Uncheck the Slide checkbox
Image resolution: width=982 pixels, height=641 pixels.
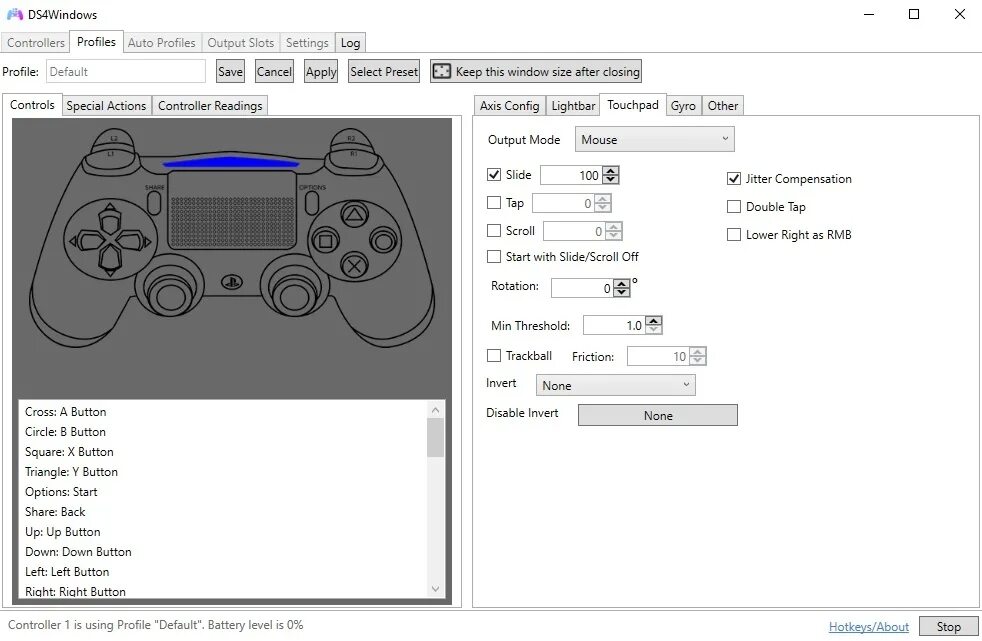tap(494, 175)
